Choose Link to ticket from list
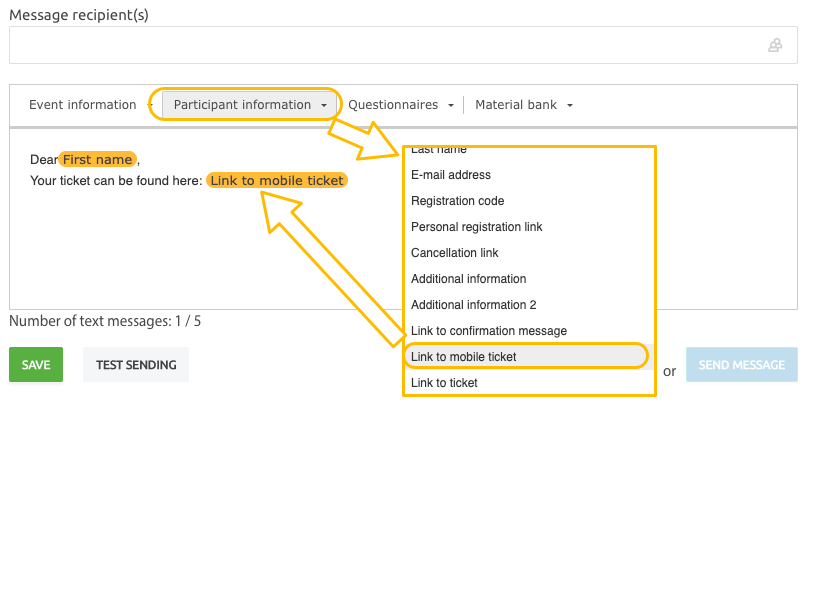The width and height of the screenshot is (813, 600). pos(528,383)
